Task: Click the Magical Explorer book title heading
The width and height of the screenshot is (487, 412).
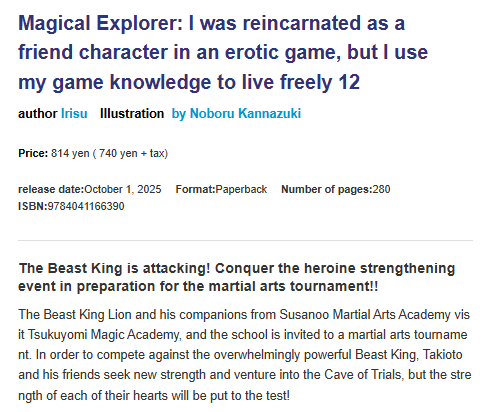Action: point(223,53)
